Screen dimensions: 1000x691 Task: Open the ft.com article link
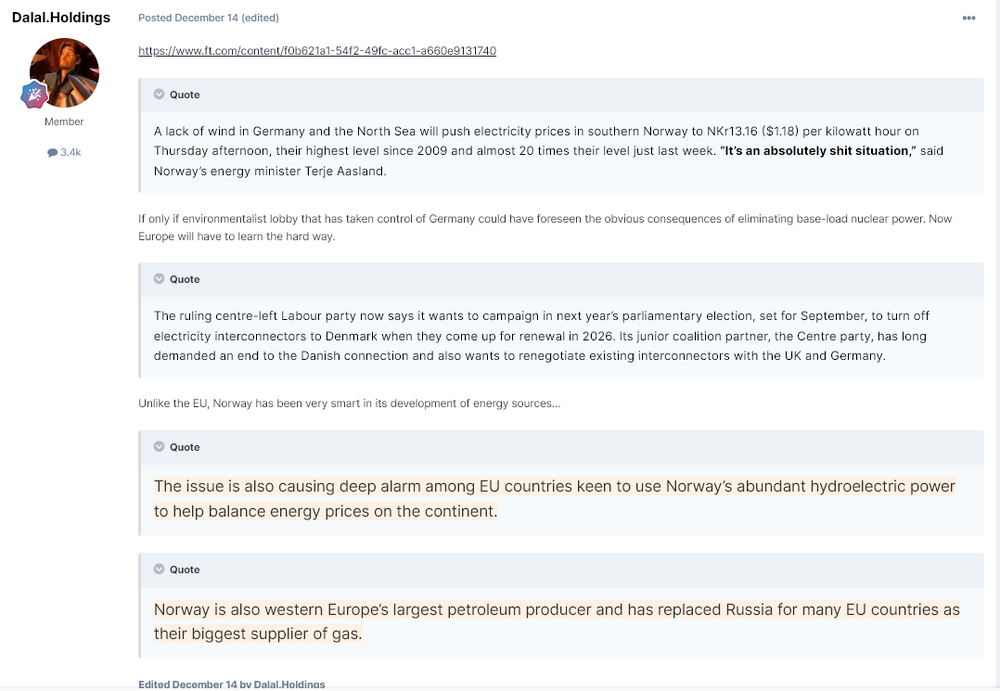point(317,51)
